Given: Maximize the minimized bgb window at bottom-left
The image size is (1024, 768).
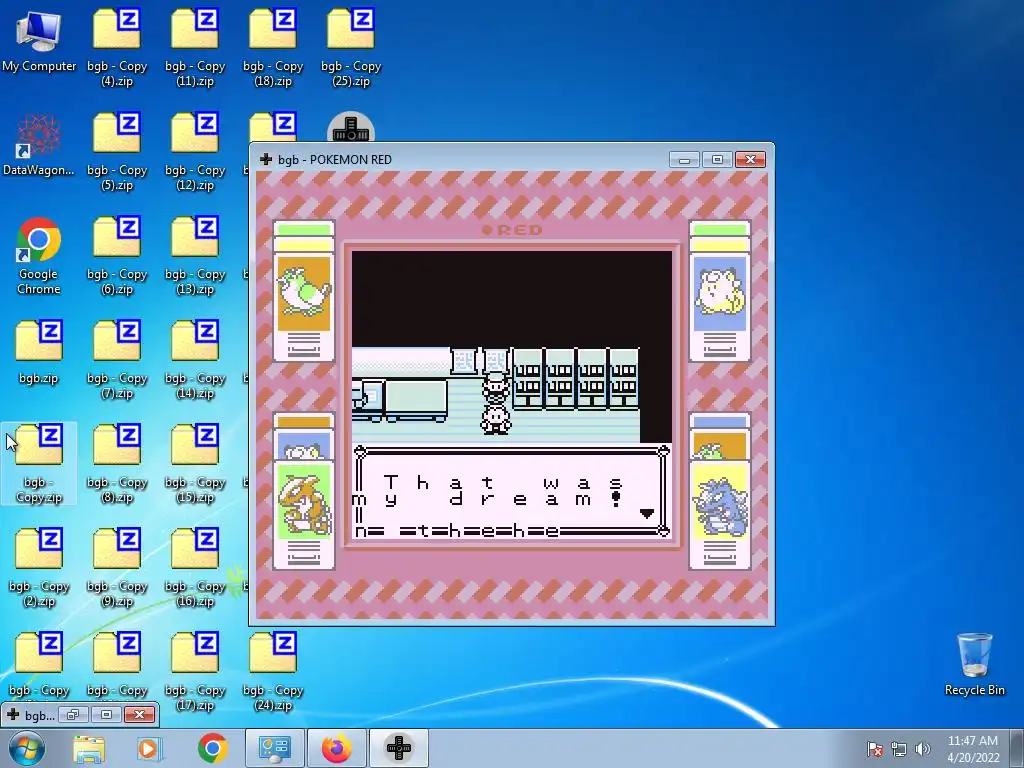Looking at the screenshot, I should [106, 714].
